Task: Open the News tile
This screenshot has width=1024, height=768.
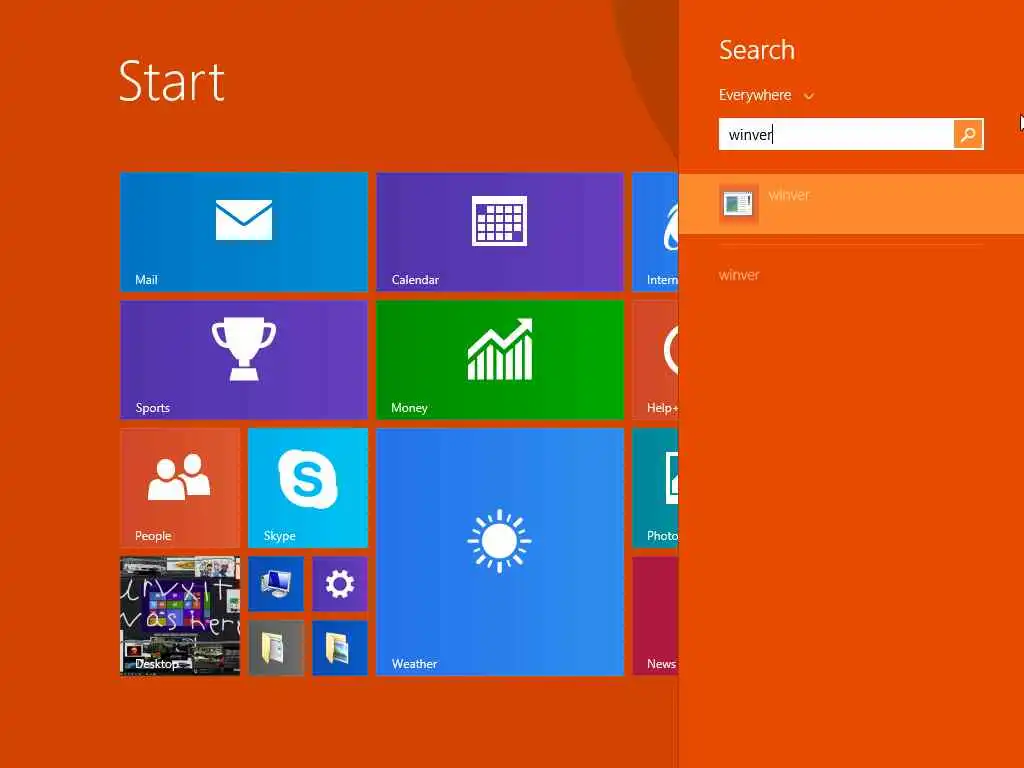Action: pos(655,615)
